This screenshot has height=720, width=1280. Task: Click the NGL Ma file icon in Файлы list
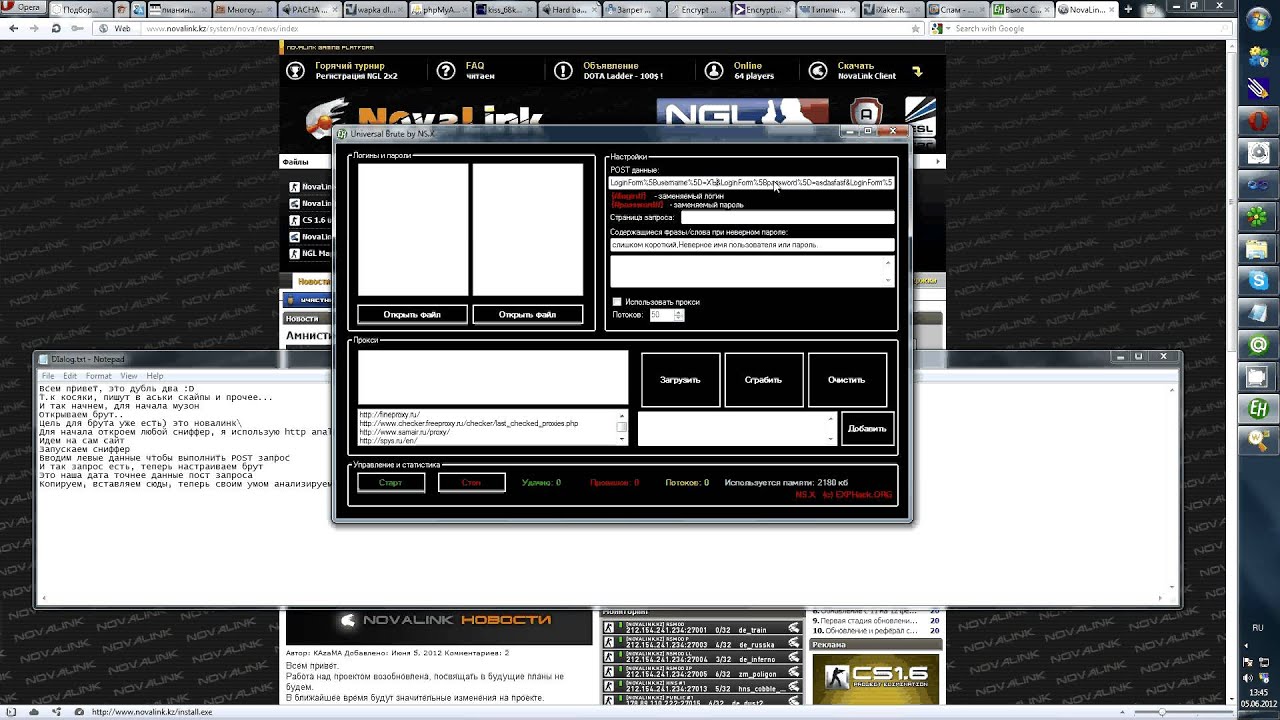click(x=295, y=253)
